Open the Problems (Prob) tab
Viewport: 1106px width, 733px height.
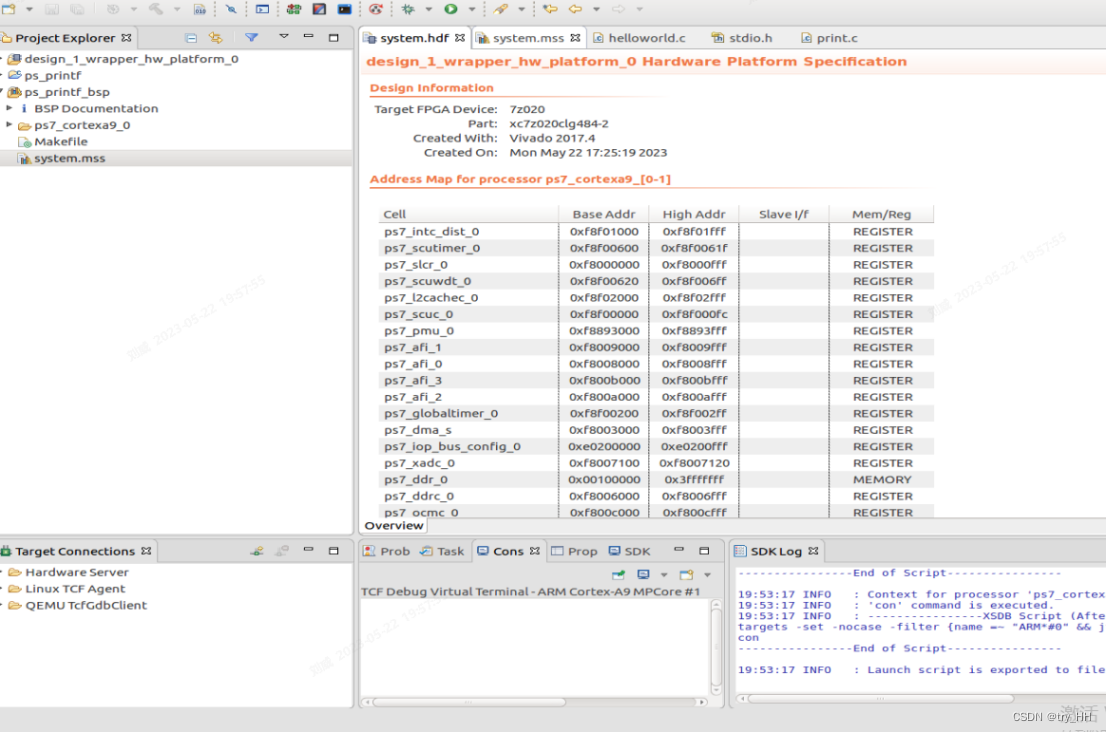coord(387,551)
